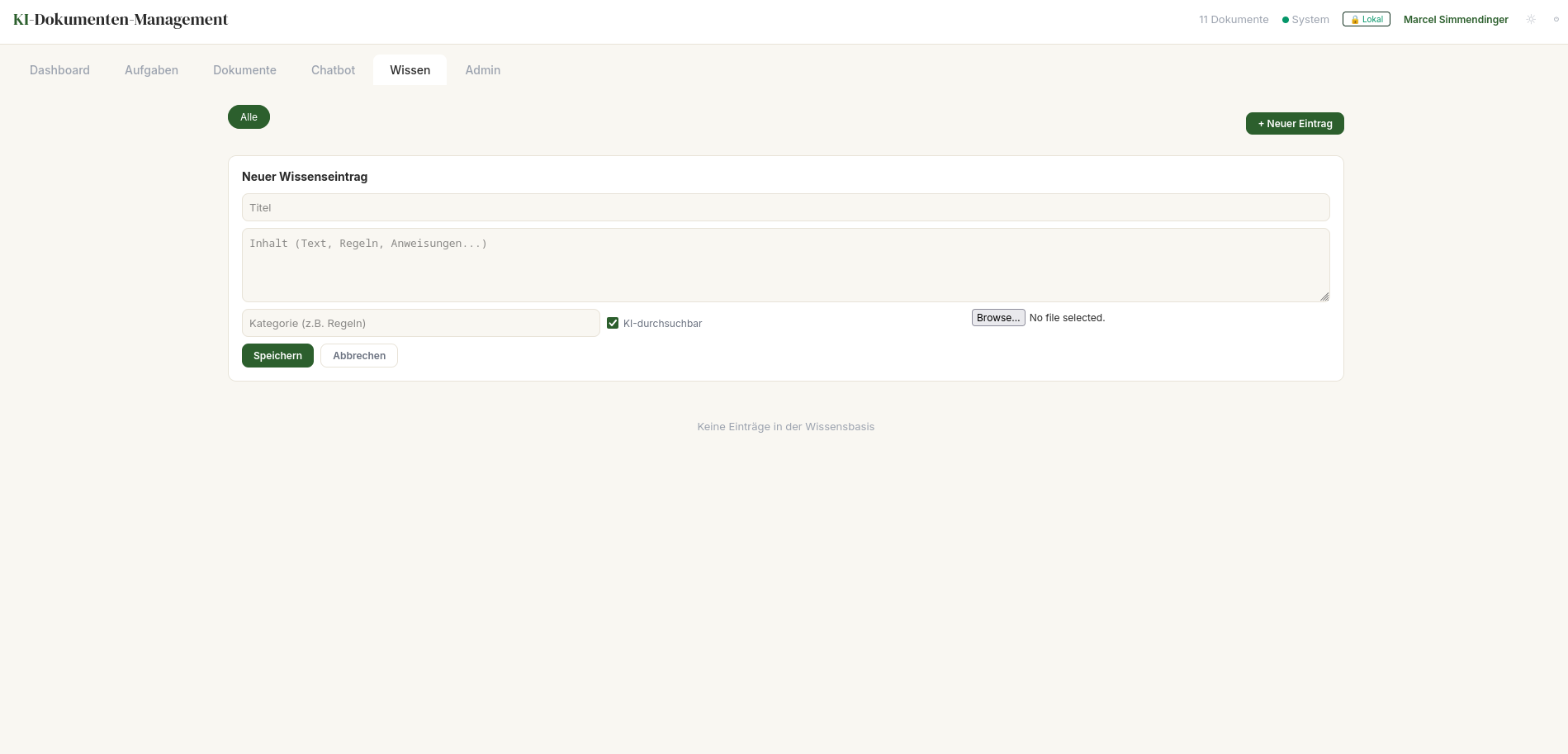Click into the Inhalt text area
Image resolution: width=1568 pixels, height=754 pixels.
coord(785,265)
